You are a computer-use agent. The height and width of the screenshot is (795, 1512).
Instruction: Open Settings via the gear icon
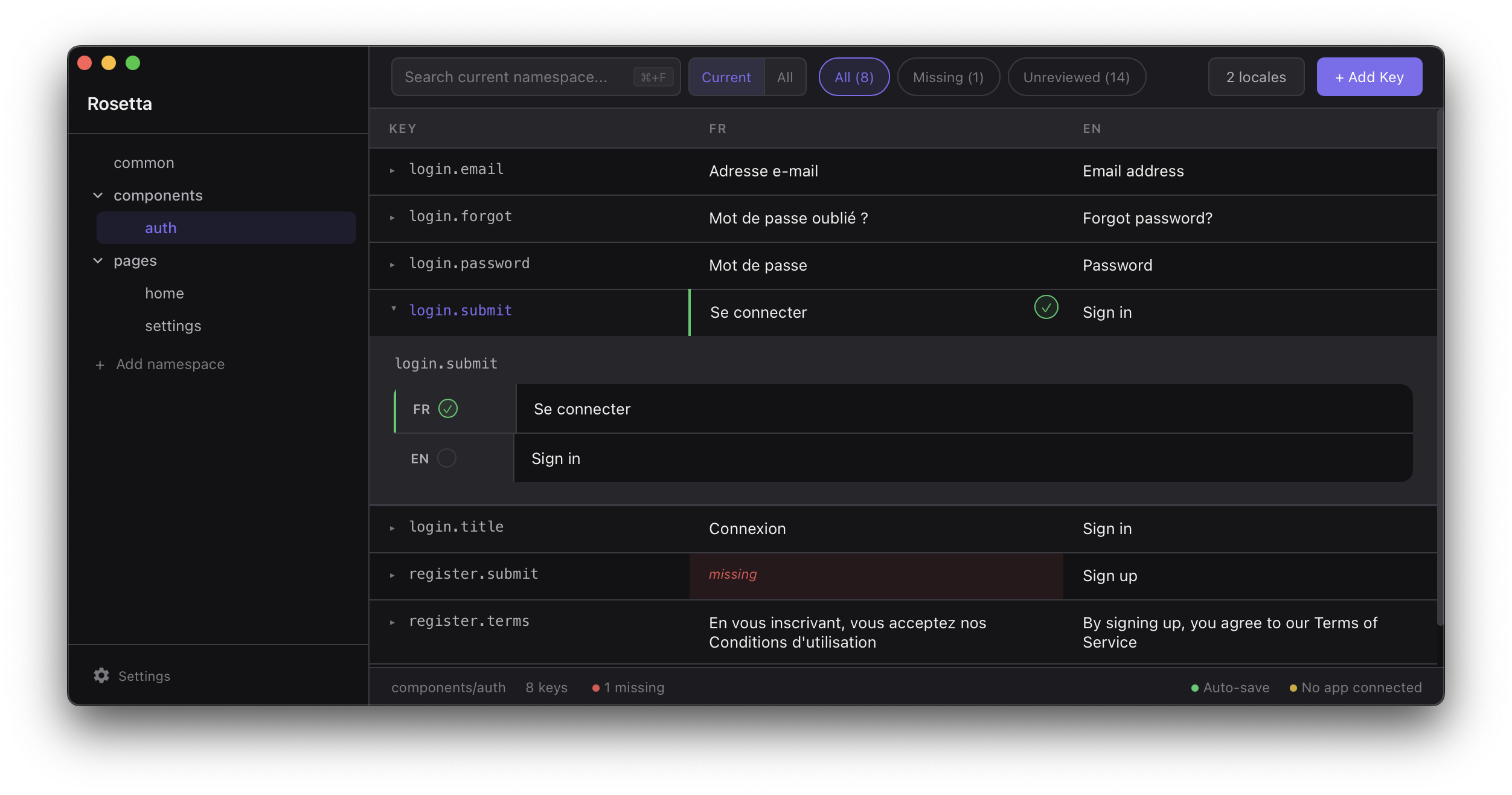(x=100, y=675)
